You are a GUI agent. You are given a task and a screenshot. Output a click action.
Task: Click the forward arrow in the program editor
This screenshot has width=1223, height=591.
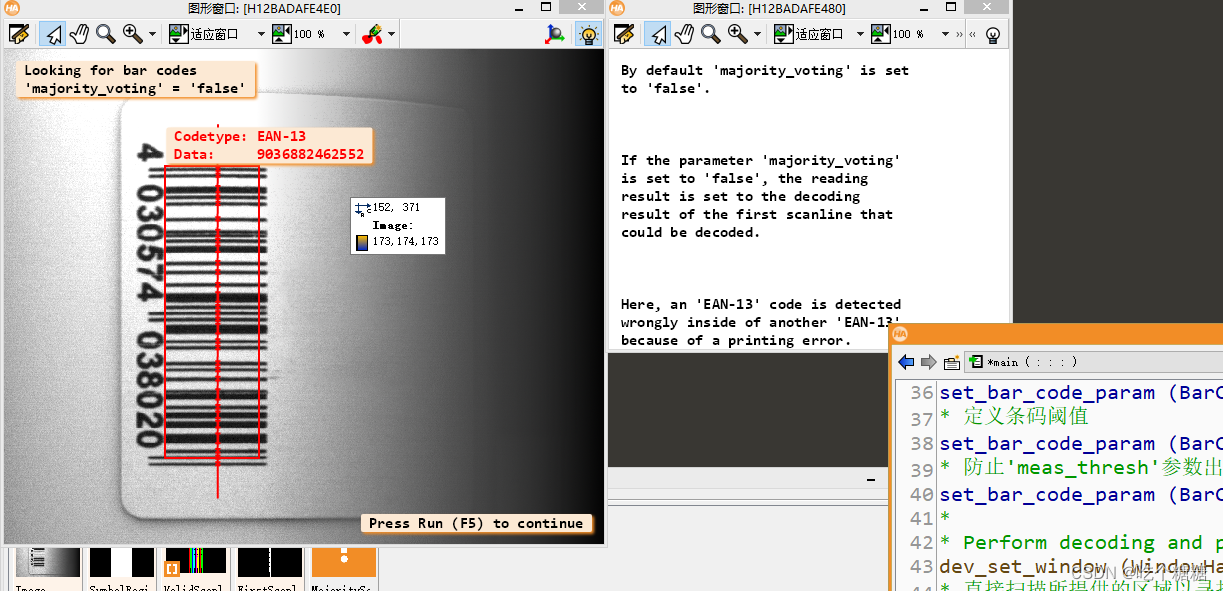point(928,362)
